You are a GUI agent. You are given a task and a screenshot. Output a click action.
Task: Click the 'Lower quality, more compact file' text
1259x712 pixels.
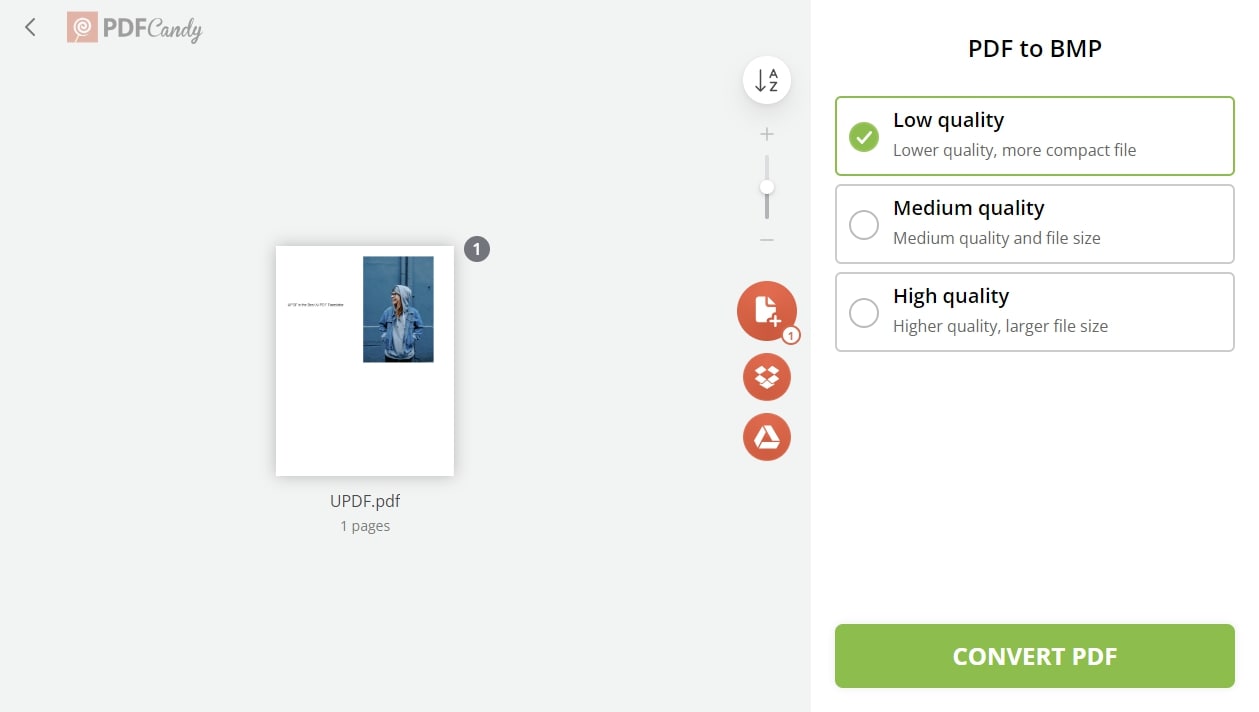(x=1014, y=150)
